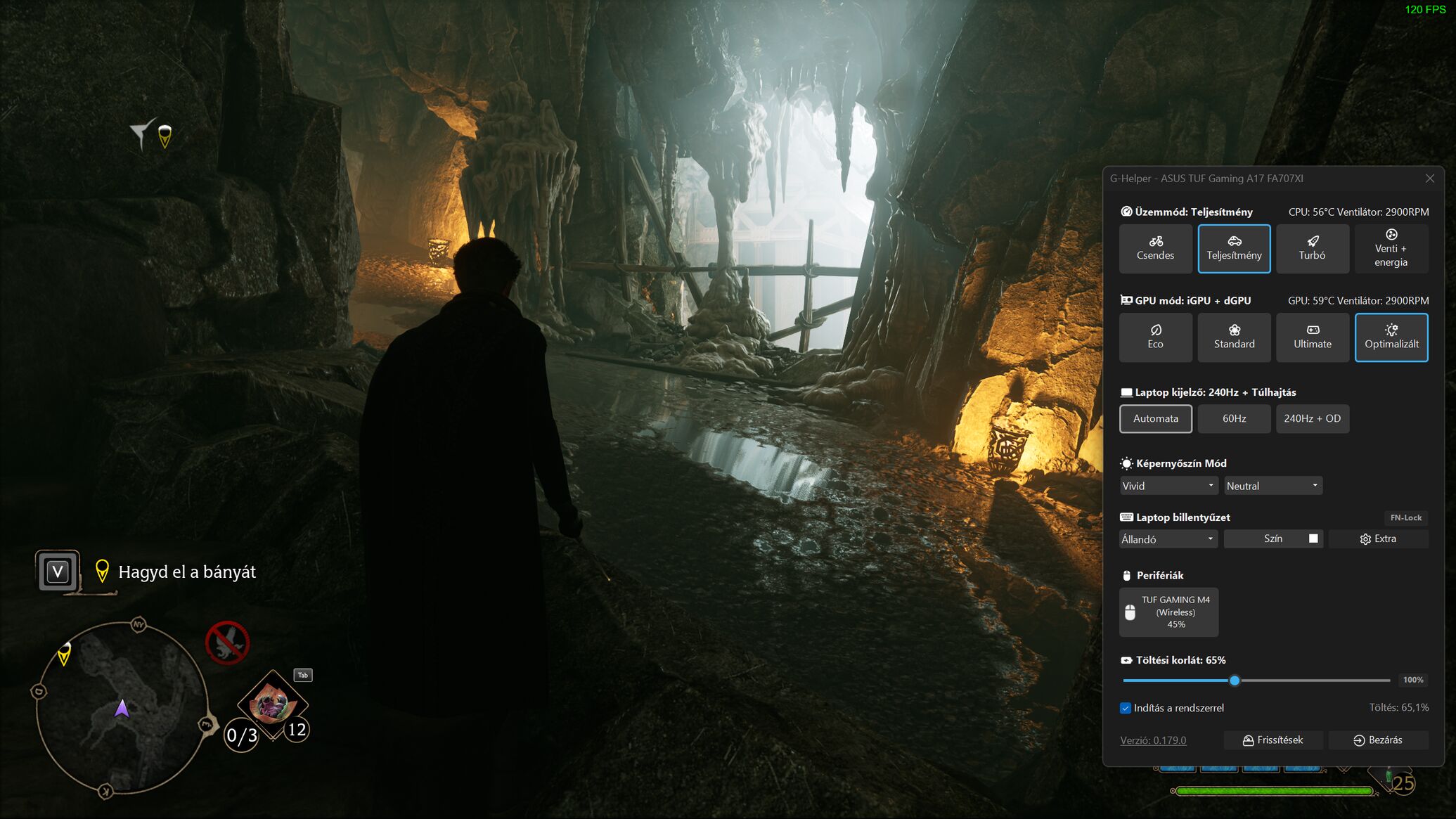This screenshot has width=1456, height=819.
Task: Click the Töltési korlát battery icon
Action: point(1126,660)
